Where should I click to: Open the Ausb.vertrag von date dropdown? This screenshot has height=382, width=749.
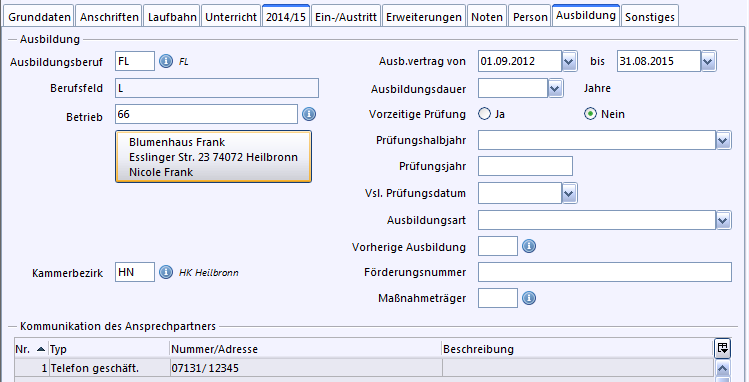569,61
